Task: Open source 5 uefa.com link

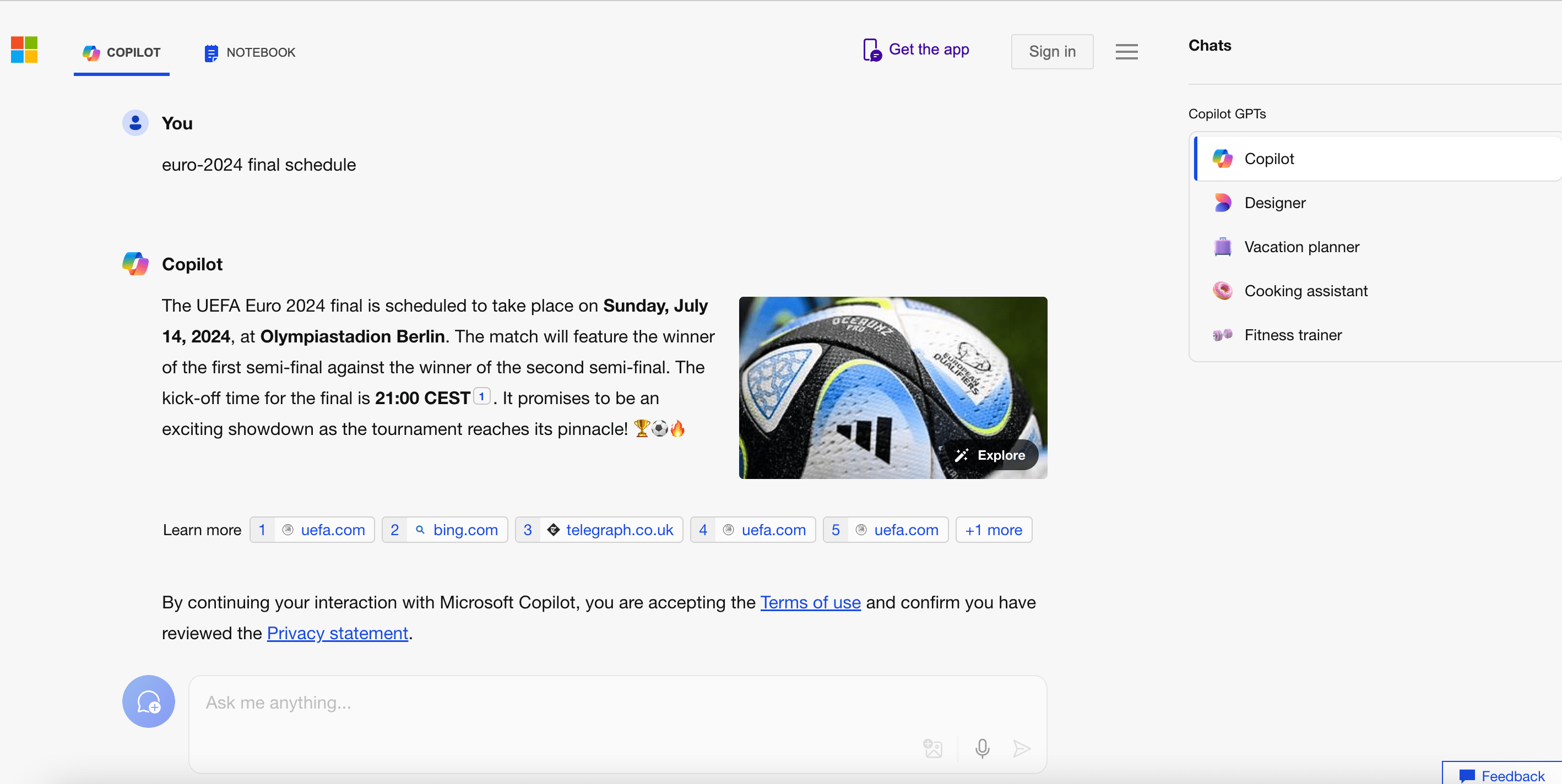Action: pyautogui.click(x=886, y=530)
